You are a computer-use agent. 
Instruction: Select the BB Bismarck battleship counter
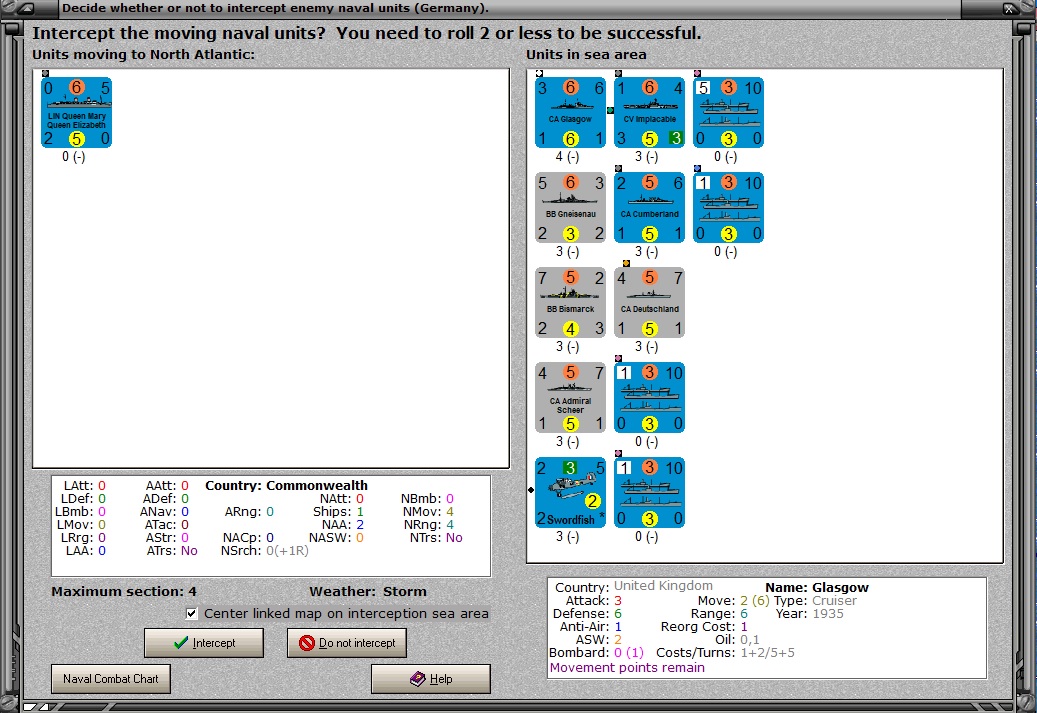click(x=570, y=303)
